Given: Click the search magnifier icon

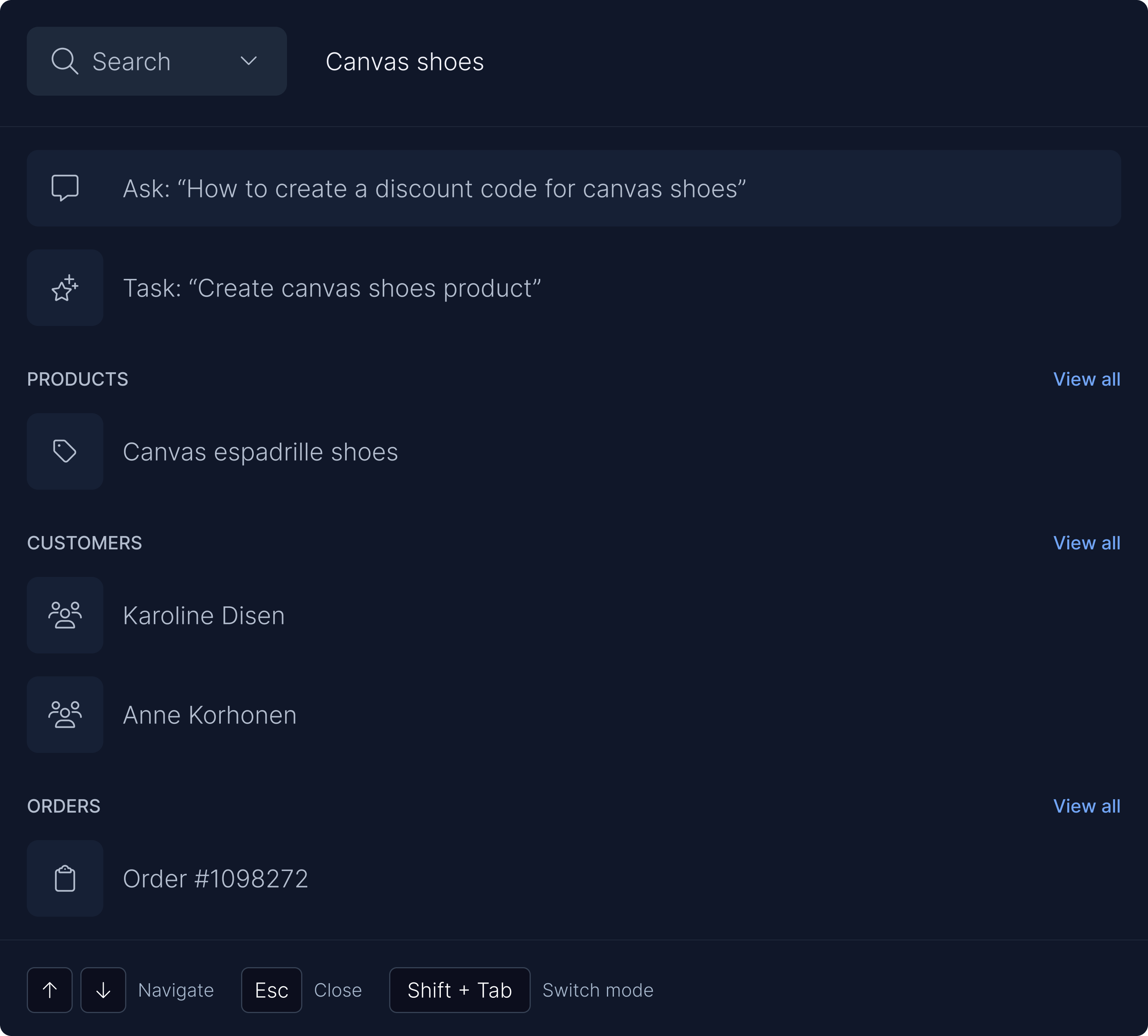Looking at the screenshot, I should [x=64, y=61].
